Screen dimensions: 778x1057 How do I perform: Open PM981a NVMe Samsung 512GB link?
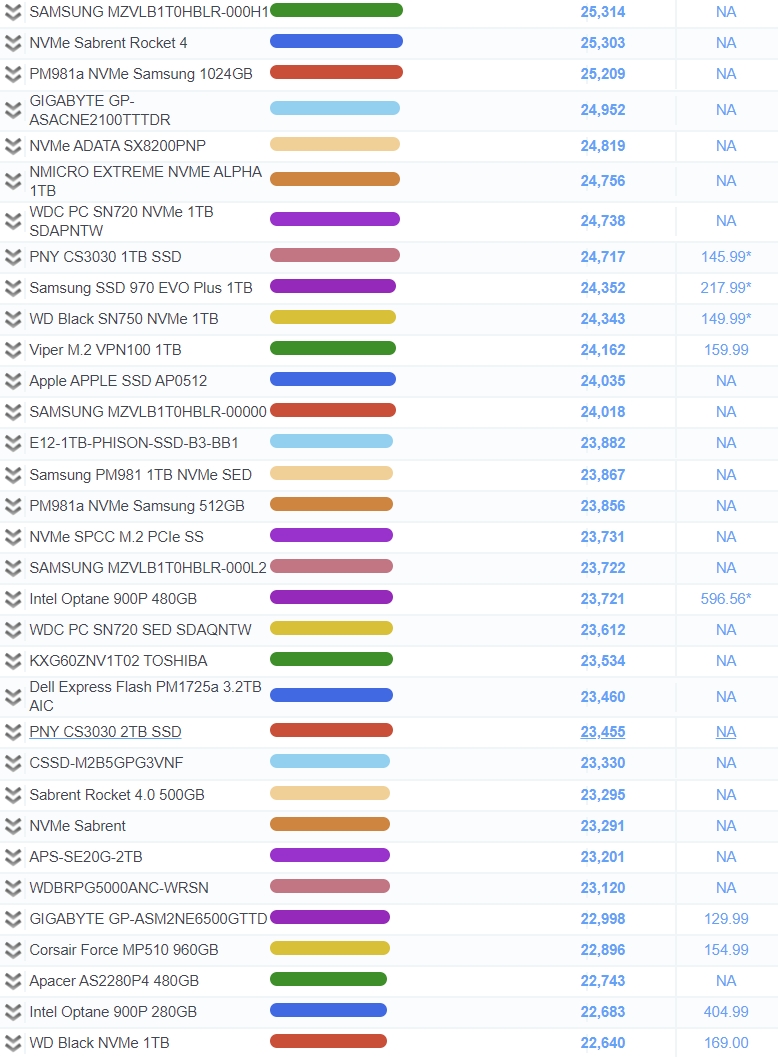tap(137, 506)
